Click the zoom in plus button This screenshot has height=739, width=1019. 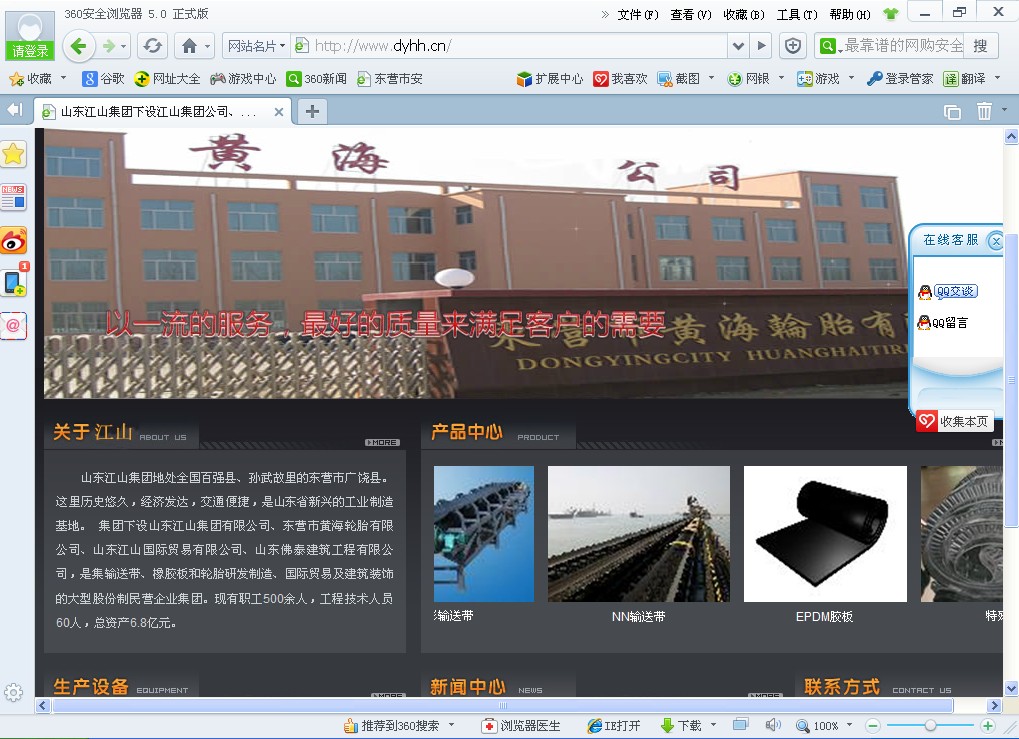pos(988,725)
